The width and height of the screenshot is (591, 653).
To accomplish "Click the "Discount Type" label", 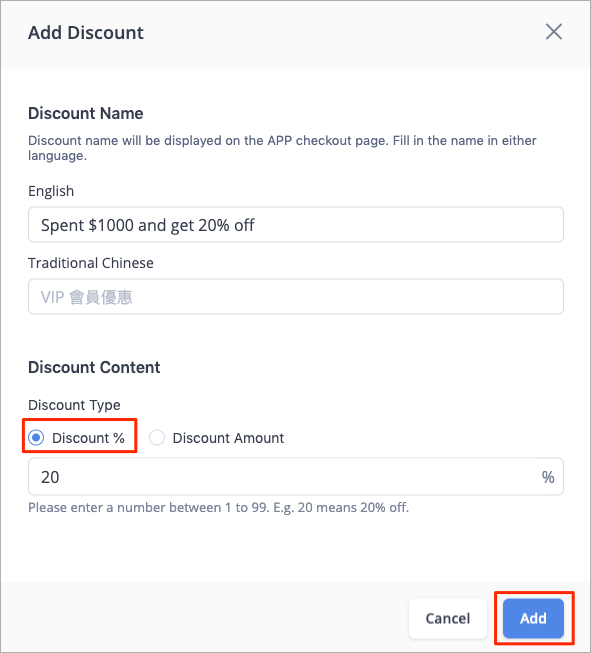I will (x=74, y=405).
